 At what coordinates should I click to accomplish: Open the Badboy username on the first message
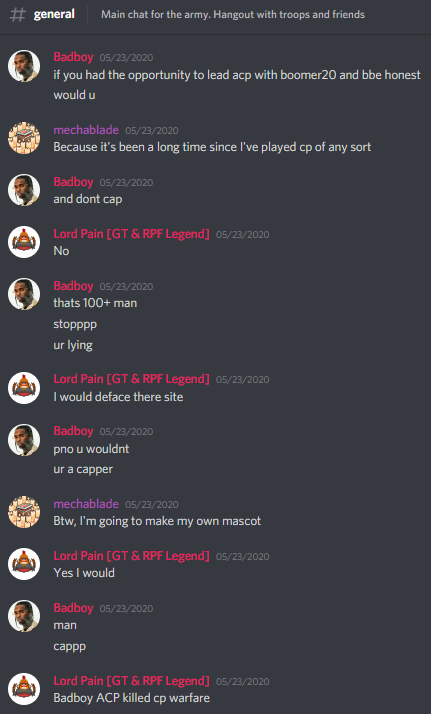(x=73, y=57)
